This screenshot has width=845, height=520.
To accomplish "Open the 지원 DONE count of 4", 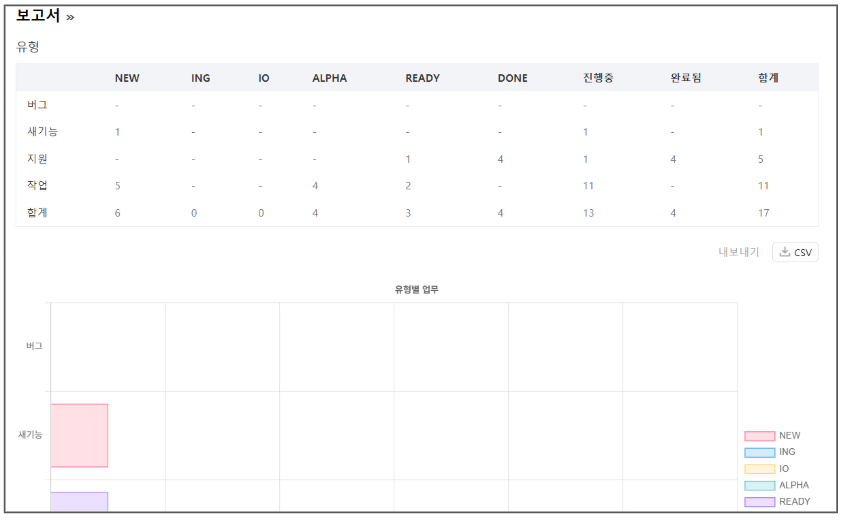I will 501,159.
